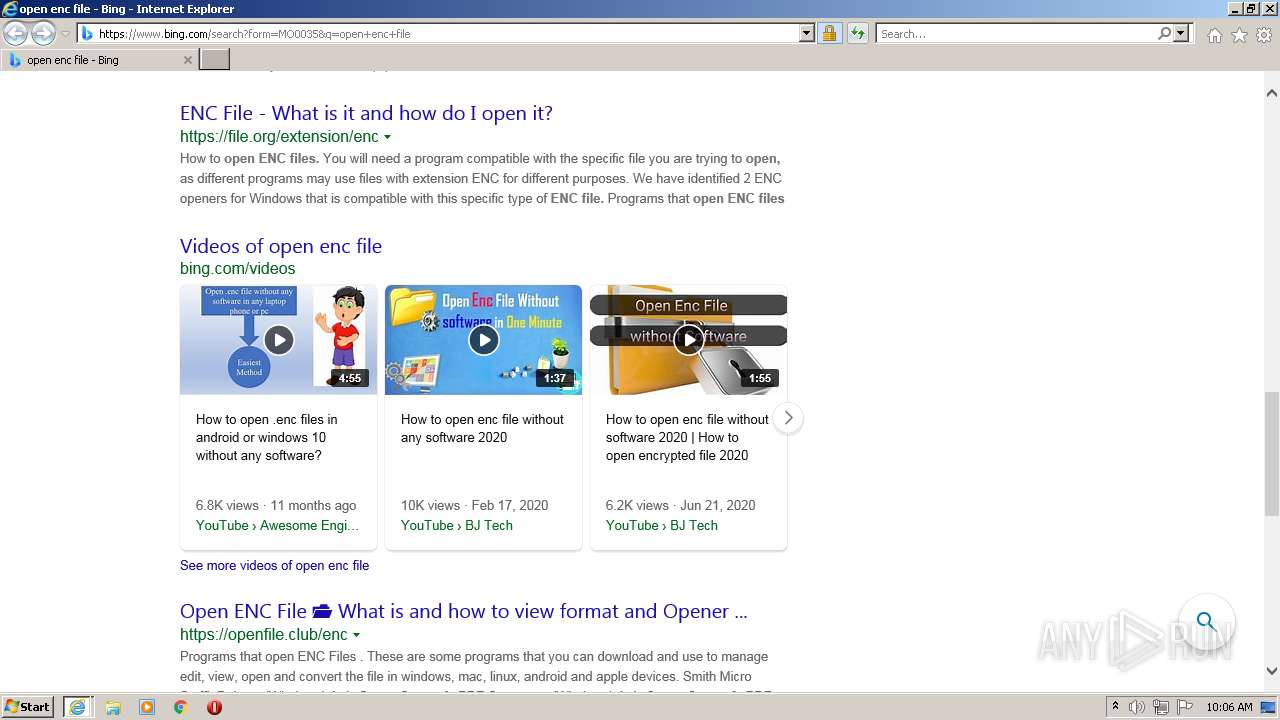Click the network tray icon
The image size is (1280, 720).
(1160, 707)
